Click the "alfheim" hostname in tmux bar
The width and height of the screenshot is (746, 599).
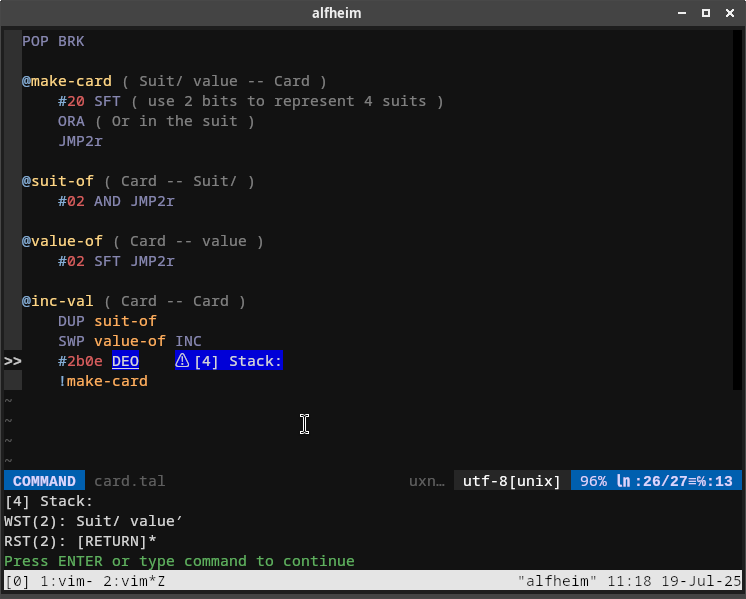tap(557, 581)
